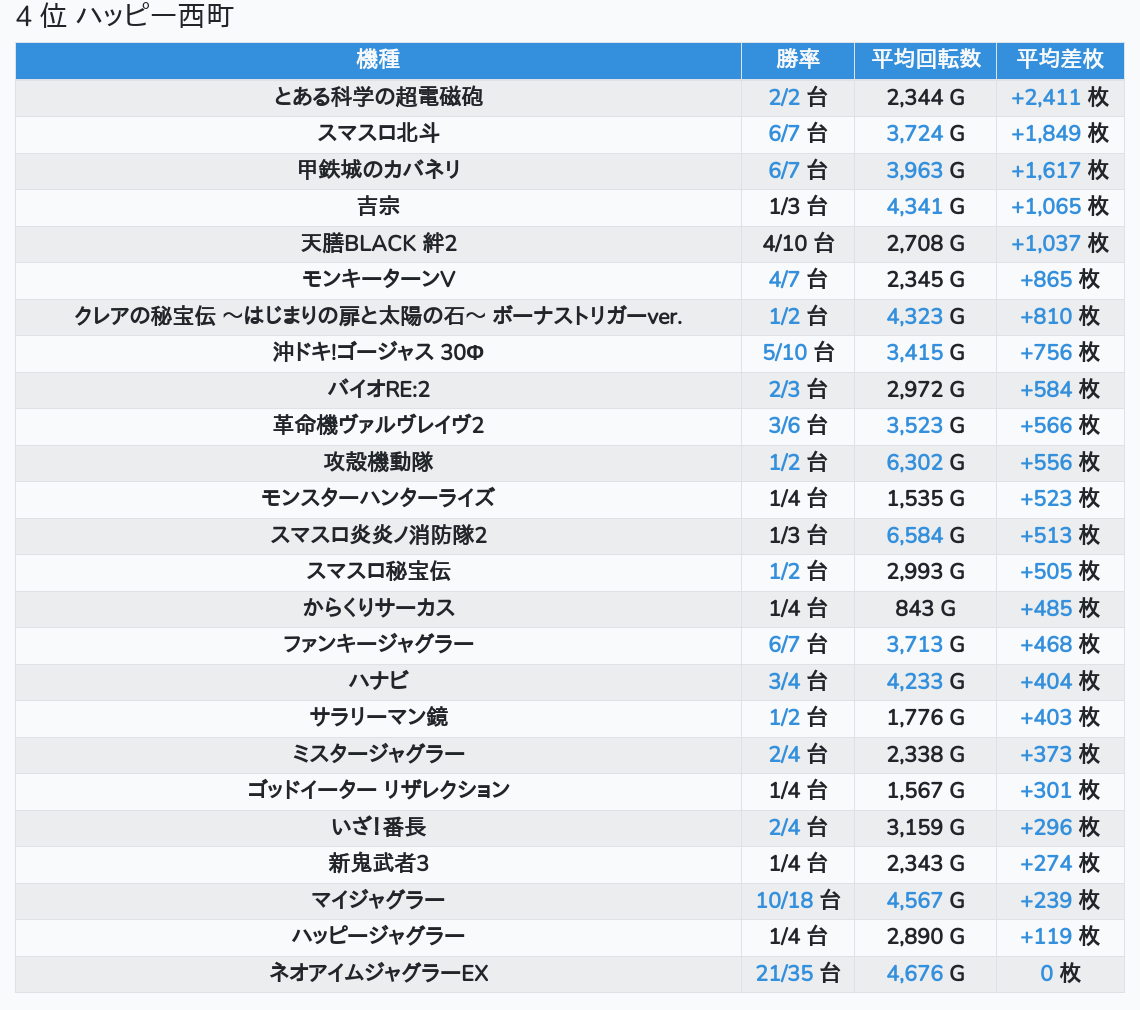
Task: Click 6,302 average spins for 攻殻機動隊
Action: click(914, 462)
